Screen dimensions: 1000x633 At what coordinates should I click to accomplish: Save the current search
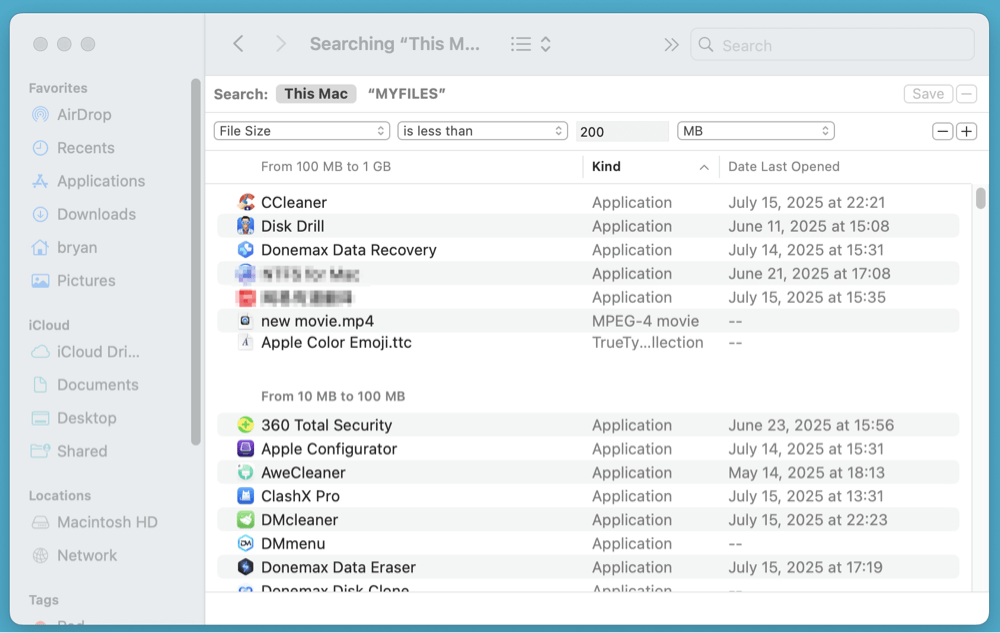click(928, 93)
